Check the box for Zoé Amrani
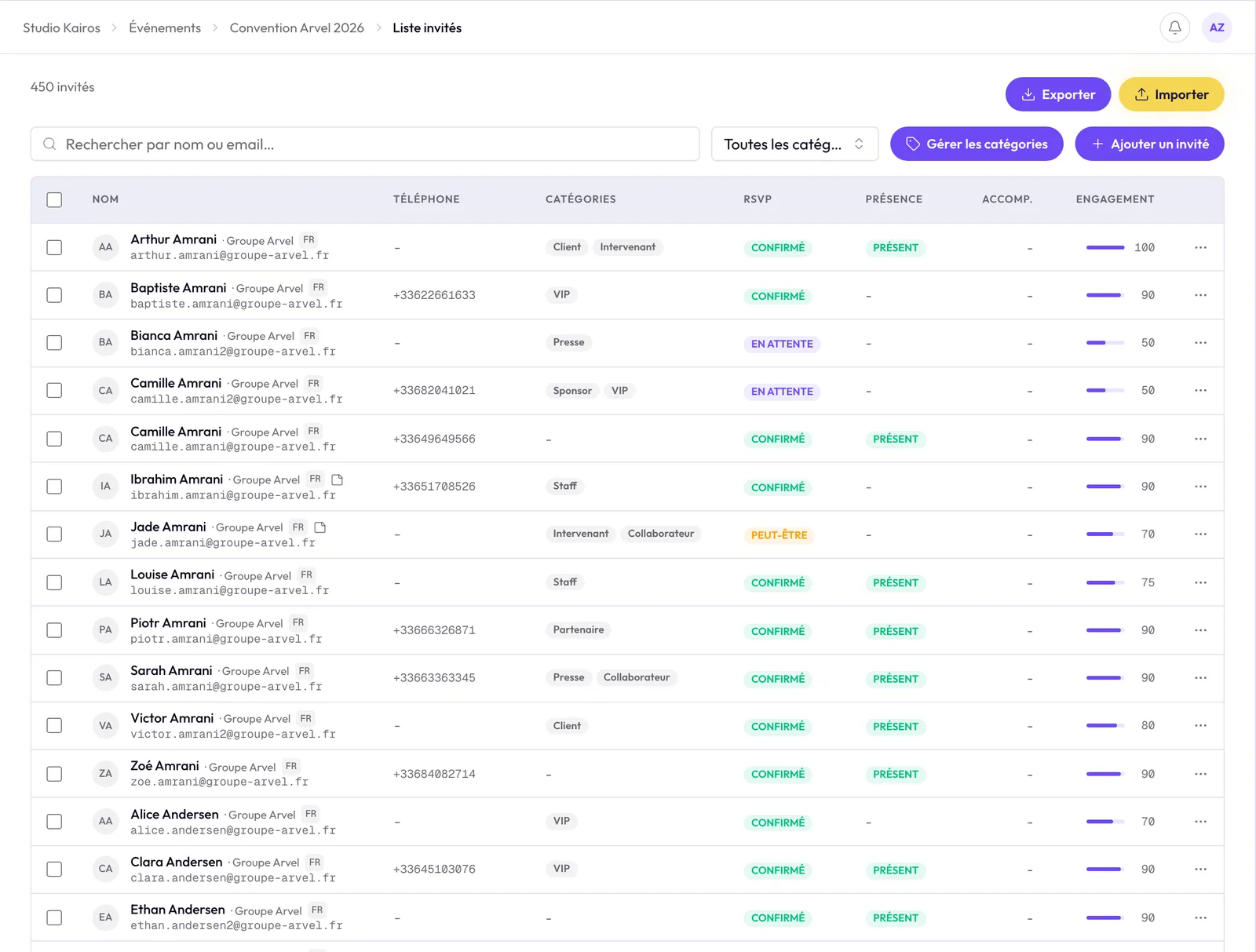The width and height of the screenshot is (1256, 952). click(x=54, y=774)
